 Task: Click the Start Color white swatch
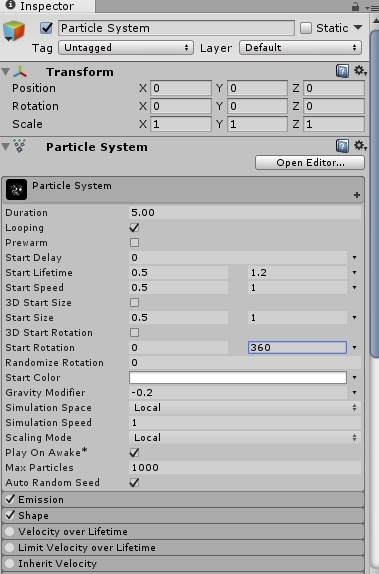click(x=238, y=378)
